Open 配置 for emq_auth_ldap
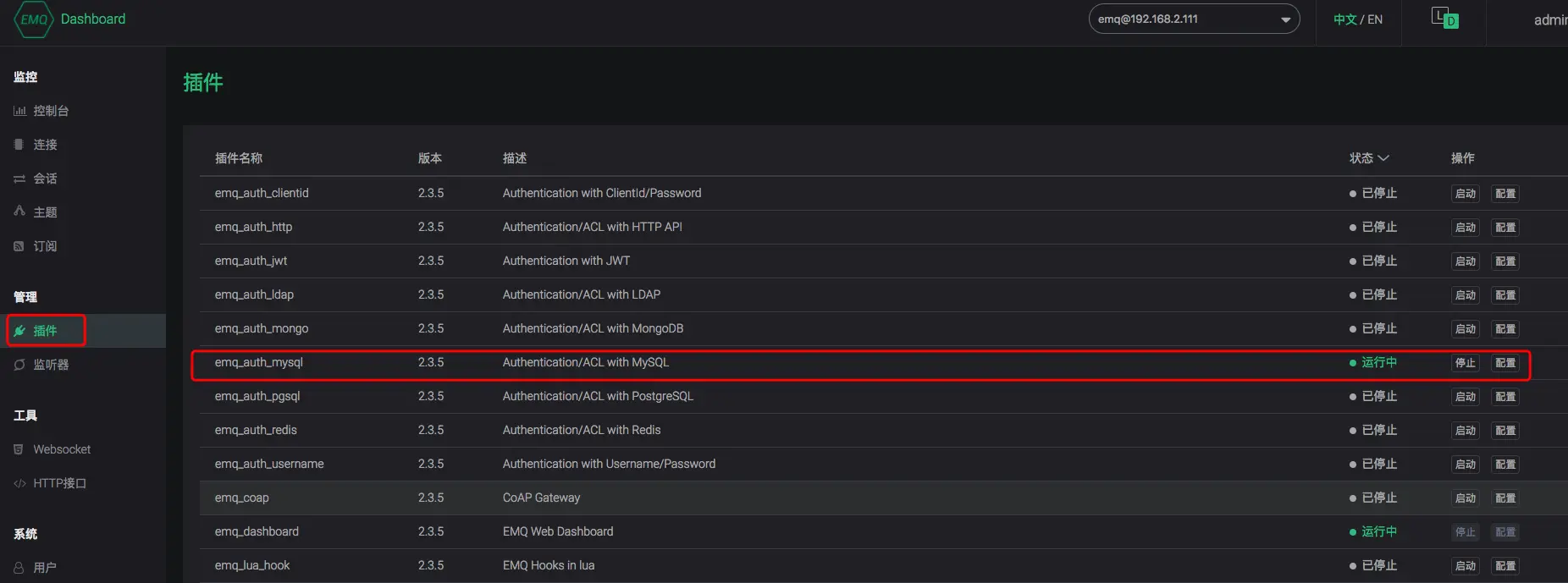This screenshot has height=583, width=1568. click(1505, 295)
